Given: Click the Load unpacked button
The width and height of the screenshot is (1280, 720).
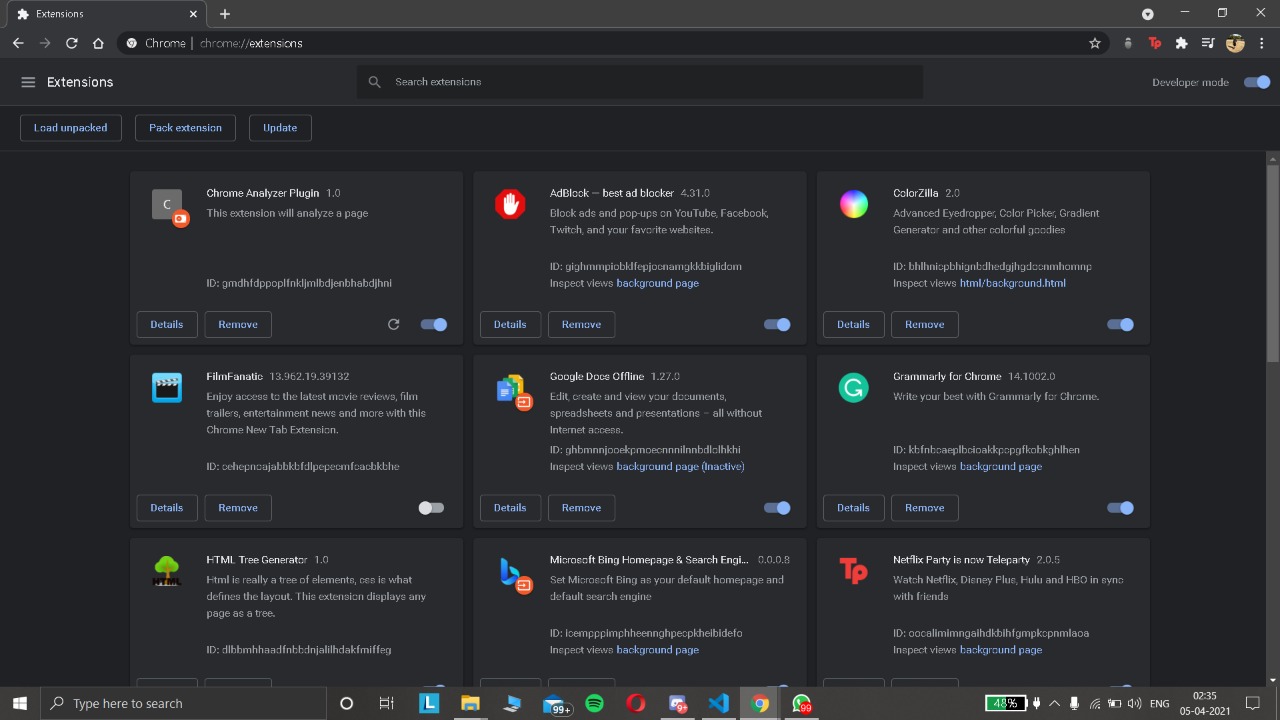Looking at the screenshot, I should 70,128.
